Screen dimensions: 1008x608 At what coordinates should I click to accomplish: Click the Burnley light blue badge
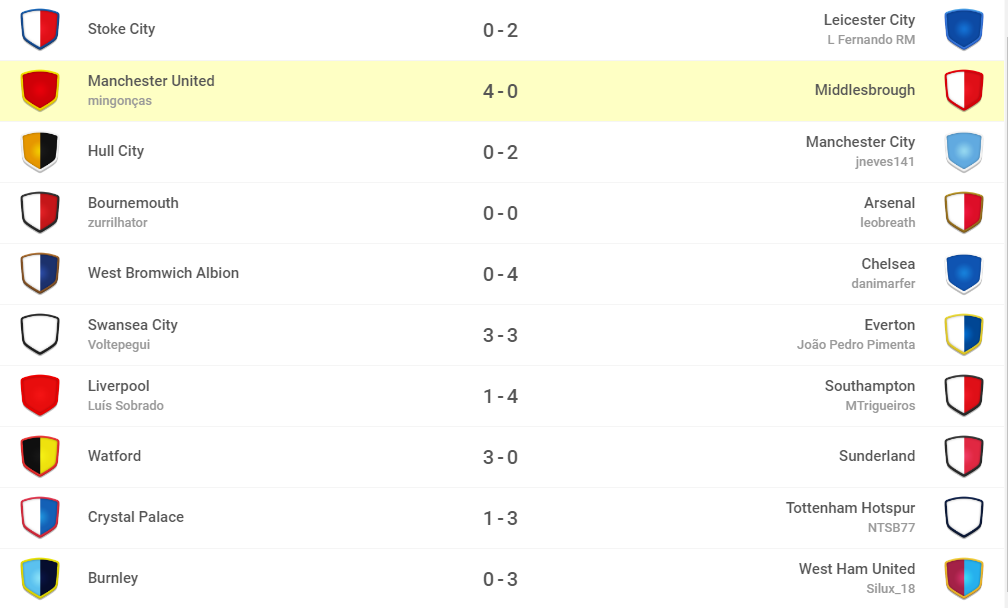[x=40, y=578]
